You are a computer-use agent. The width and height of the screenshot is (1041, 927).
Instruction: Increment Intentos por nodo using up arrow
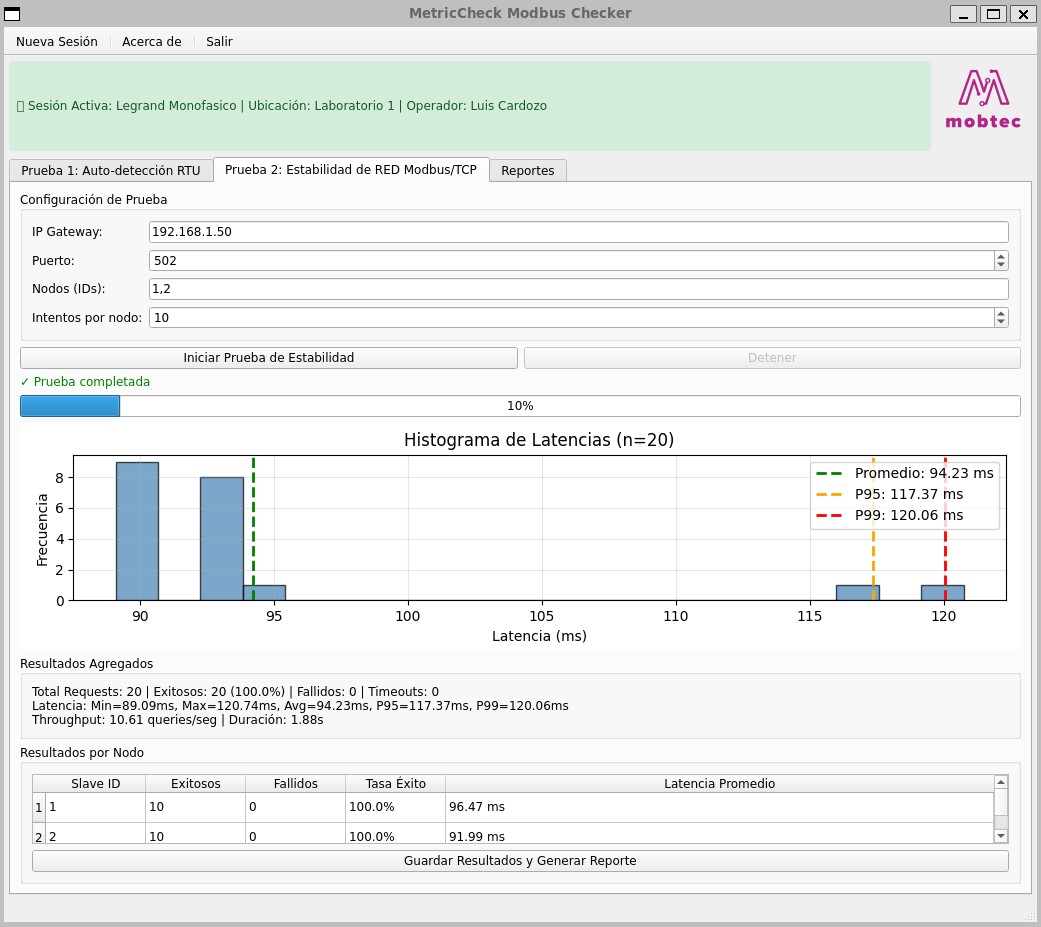[x=1001, y=313]
